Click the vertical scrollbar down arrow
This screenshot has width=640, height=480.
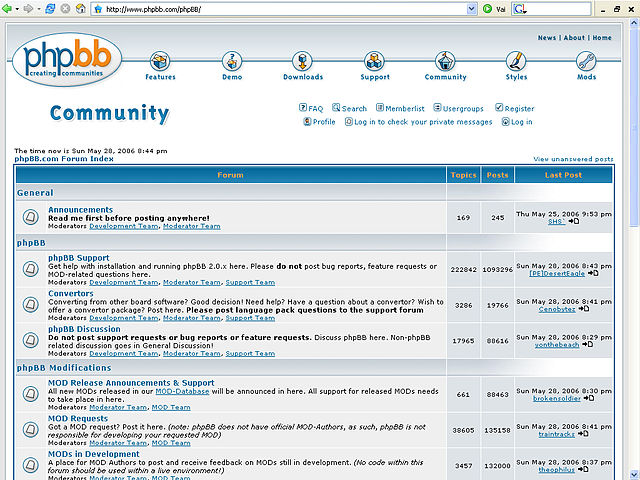(x=634, y=475)
